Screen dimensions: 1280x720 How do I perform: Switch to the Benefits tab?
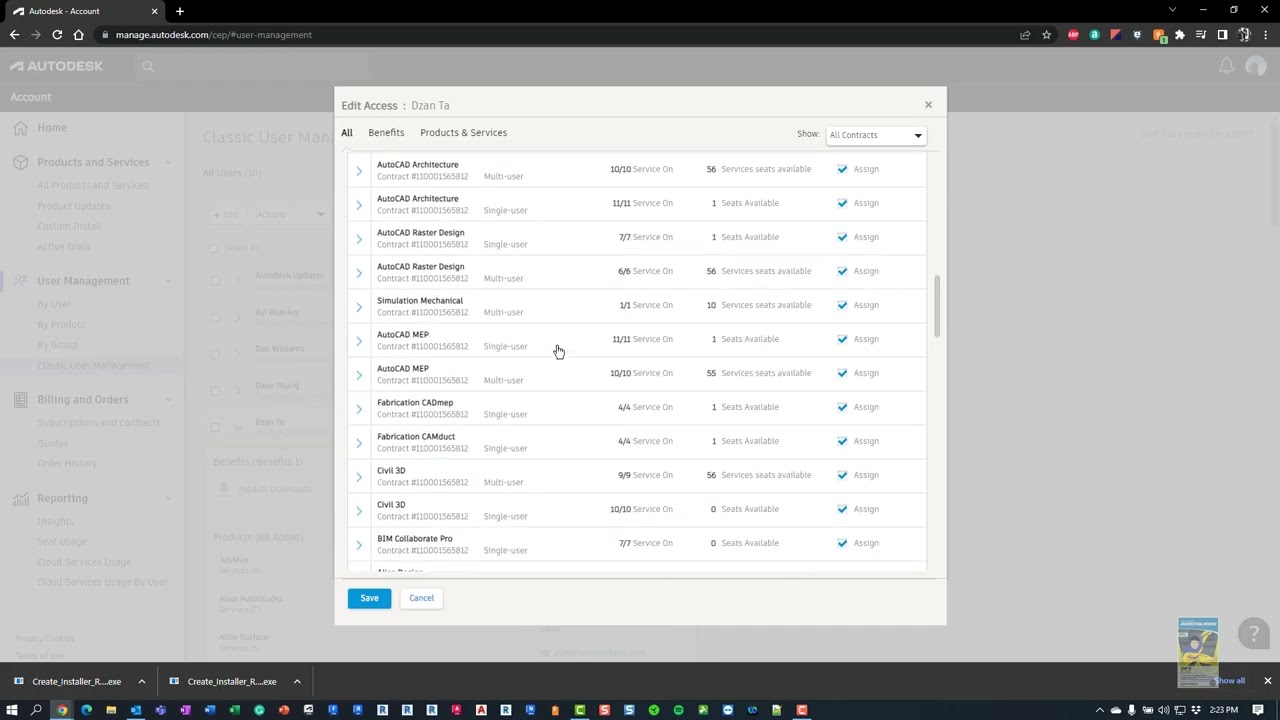(x=386, y=133)
